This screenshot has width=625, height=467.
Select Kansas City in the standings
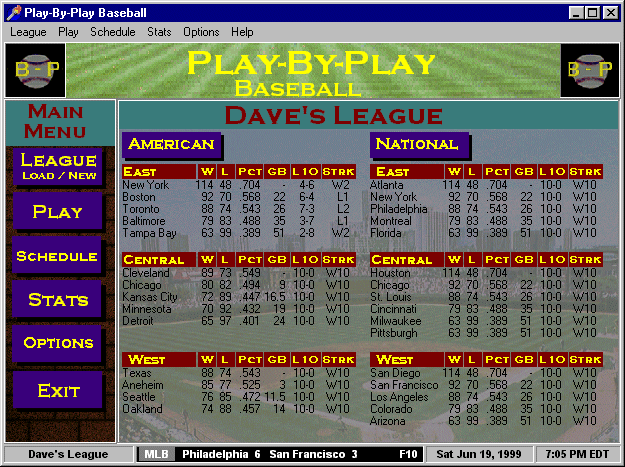[149, 297]
